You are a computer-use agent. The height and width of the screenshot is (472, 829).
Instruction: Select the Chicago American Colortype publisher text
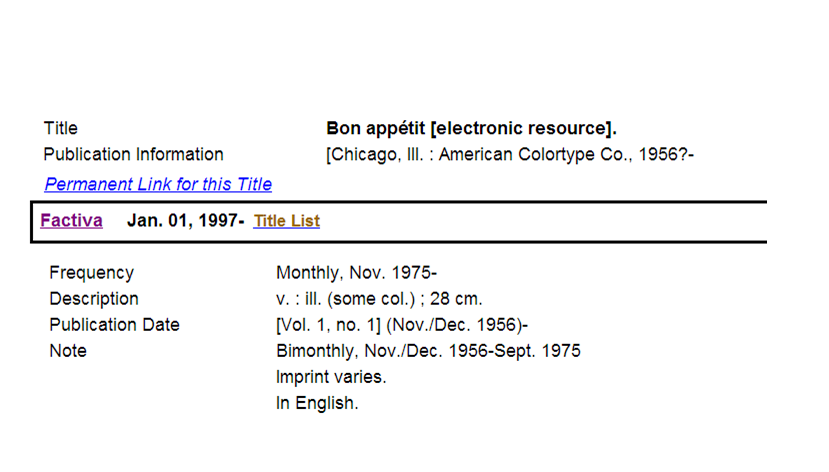(x=510, y=154)
